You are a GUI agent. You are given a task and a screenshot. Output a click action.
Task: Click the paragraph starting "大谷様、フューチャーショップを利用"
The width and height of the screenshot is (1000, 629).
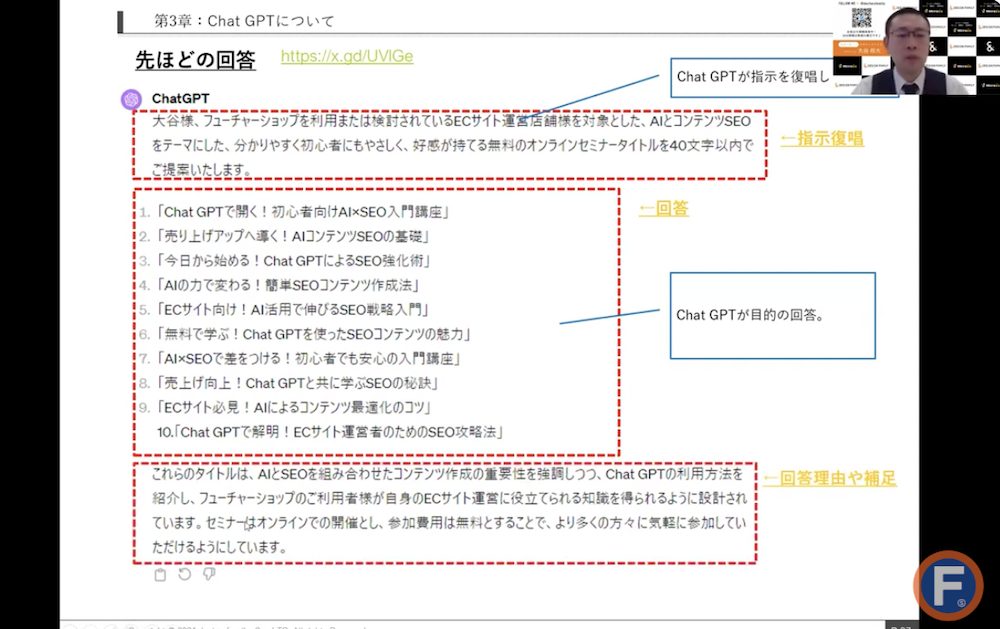pyautogui.click(x=453, y=145)
